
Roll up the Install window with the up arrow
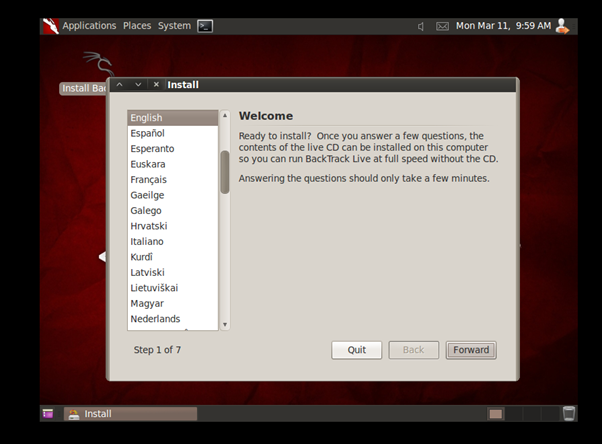pyautogui.click(x=120, y=84)
